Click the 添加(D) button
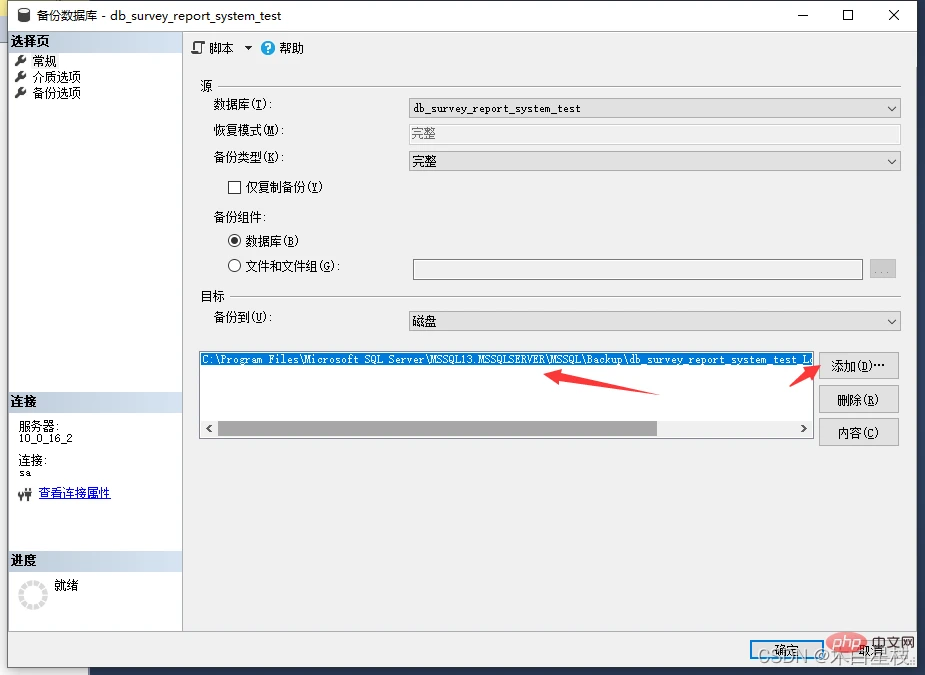925x675 pixels. click(x=859, y=366)
